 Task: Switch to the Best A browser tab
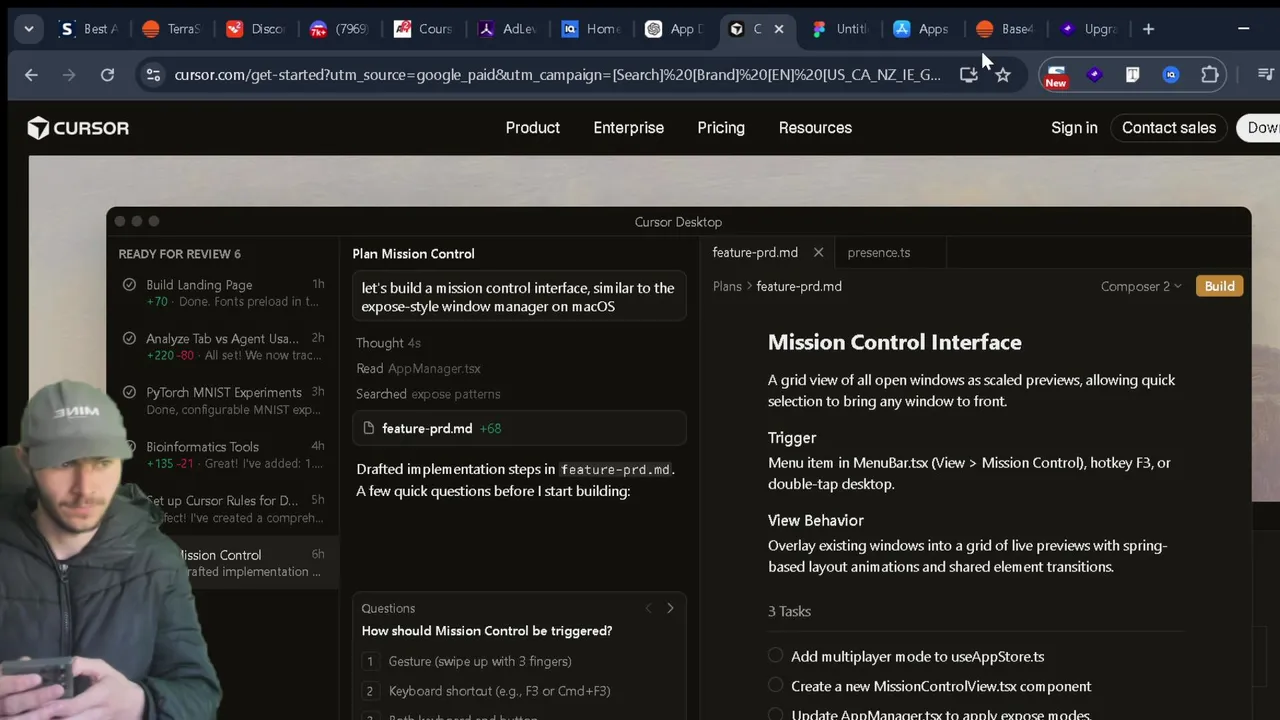click(x=88, y=29)
